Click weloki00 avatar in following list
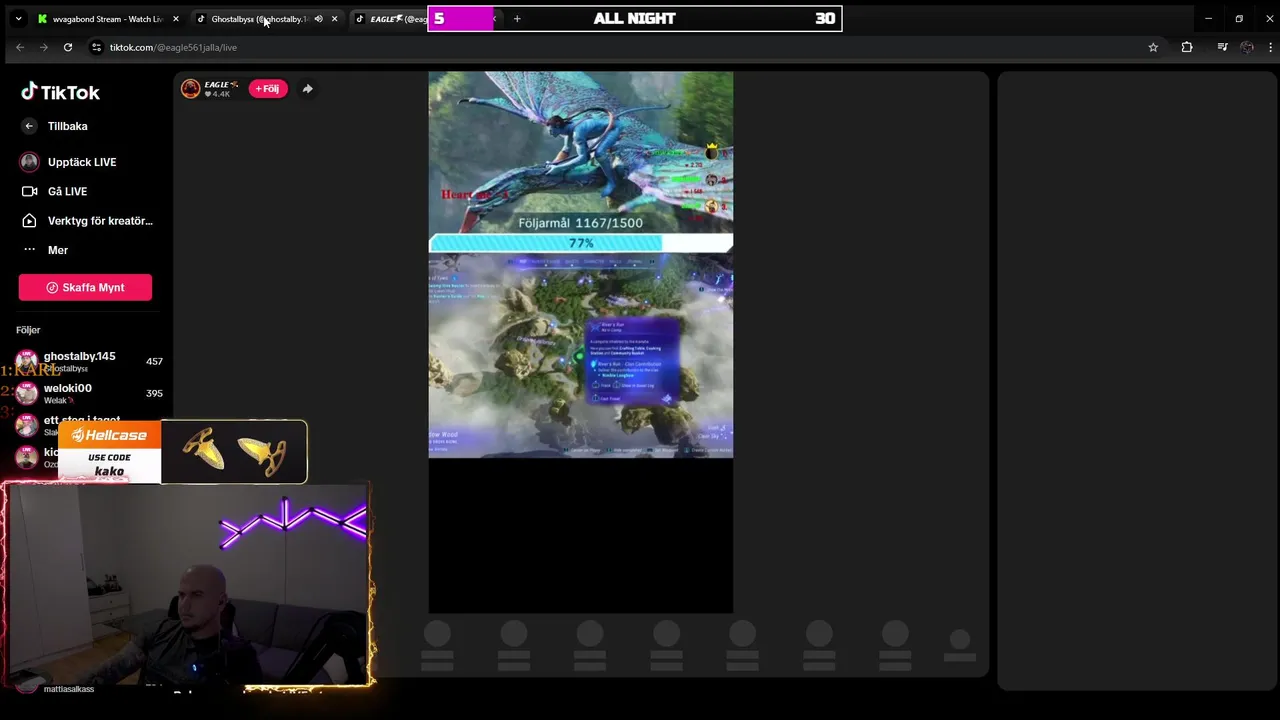 28,393
